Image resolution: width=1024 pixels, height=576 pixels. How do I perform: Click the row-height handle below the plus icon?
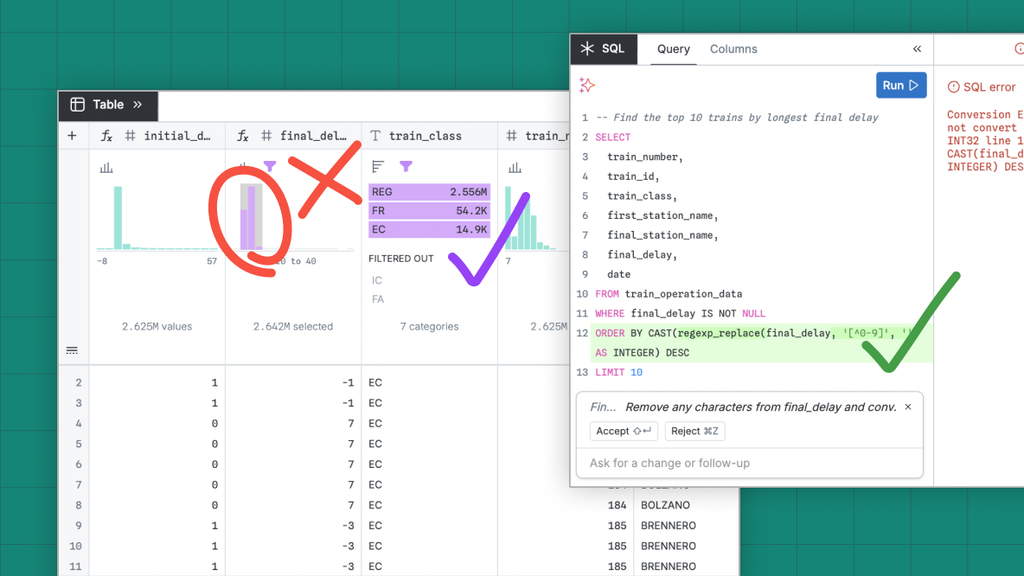click(72, 350)
